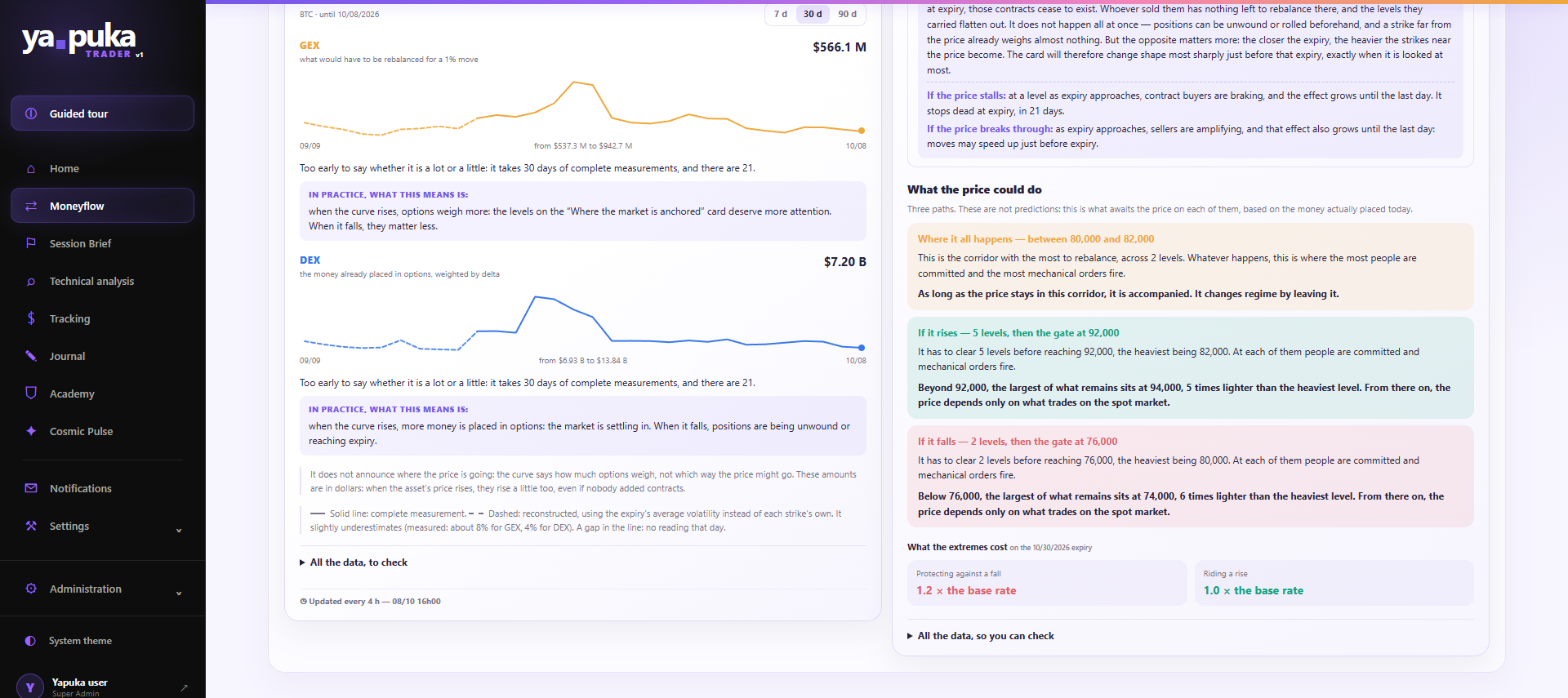Open the Moneyflow menu item
The width and height of the screenshot is (1568, 698).
click(x=102, y=206)
